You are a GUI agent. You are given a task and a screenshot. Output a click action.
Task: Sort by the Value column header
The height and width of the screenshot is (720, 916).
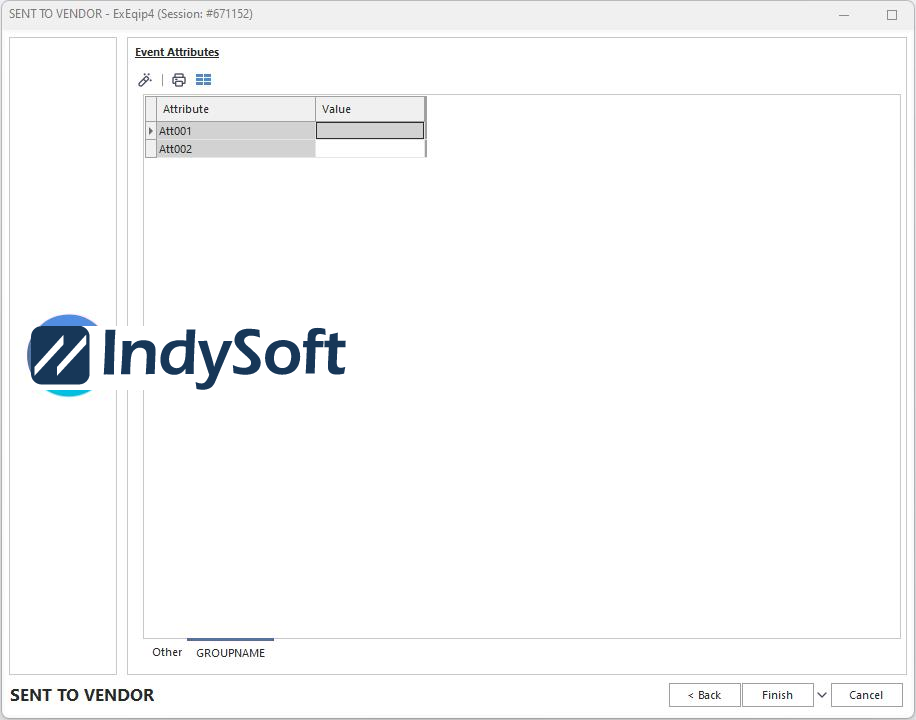(x=370, y=109)
